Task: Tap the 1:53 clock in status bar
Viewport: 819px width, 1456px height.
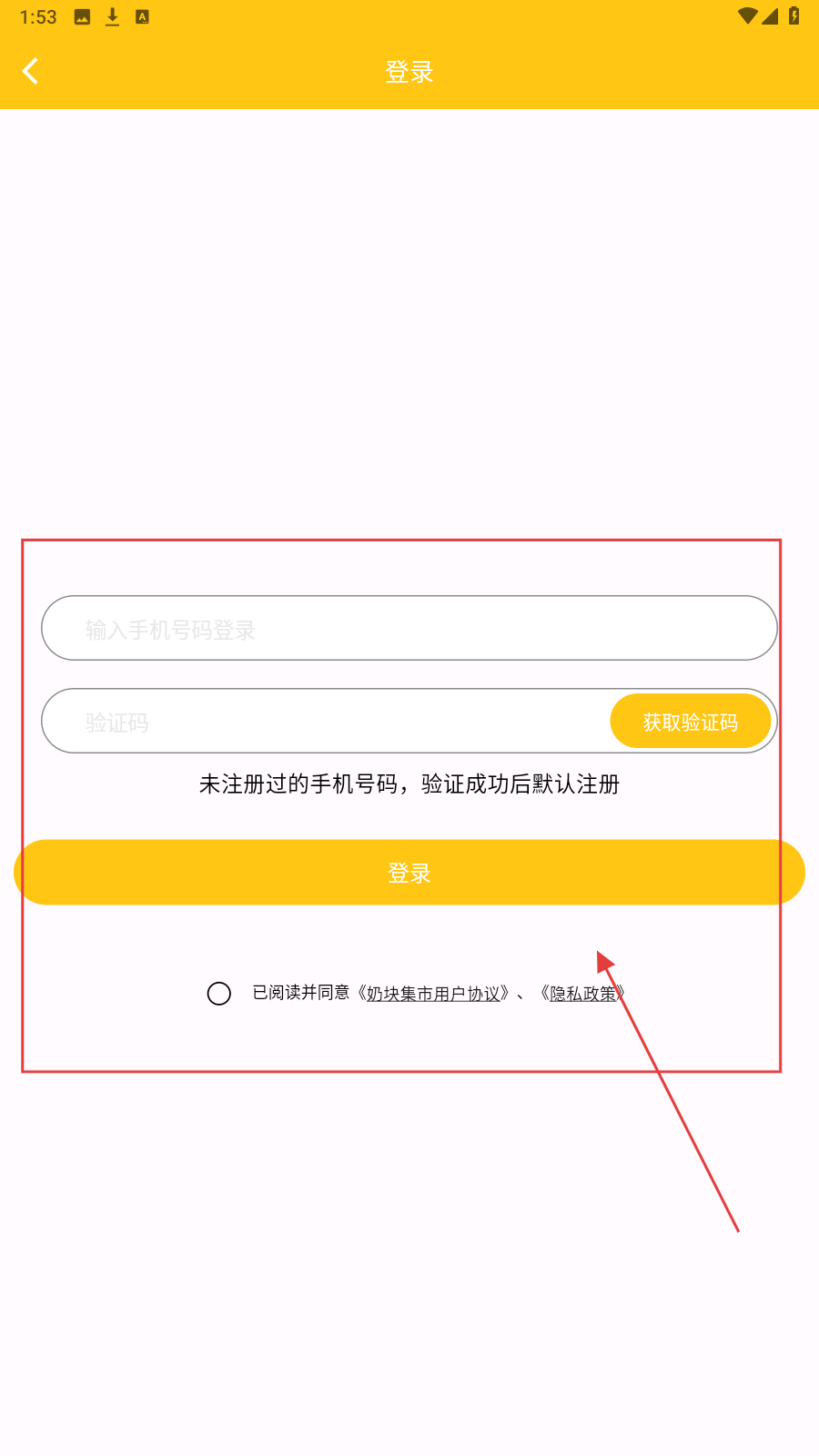Action: (x=38, y=17)
